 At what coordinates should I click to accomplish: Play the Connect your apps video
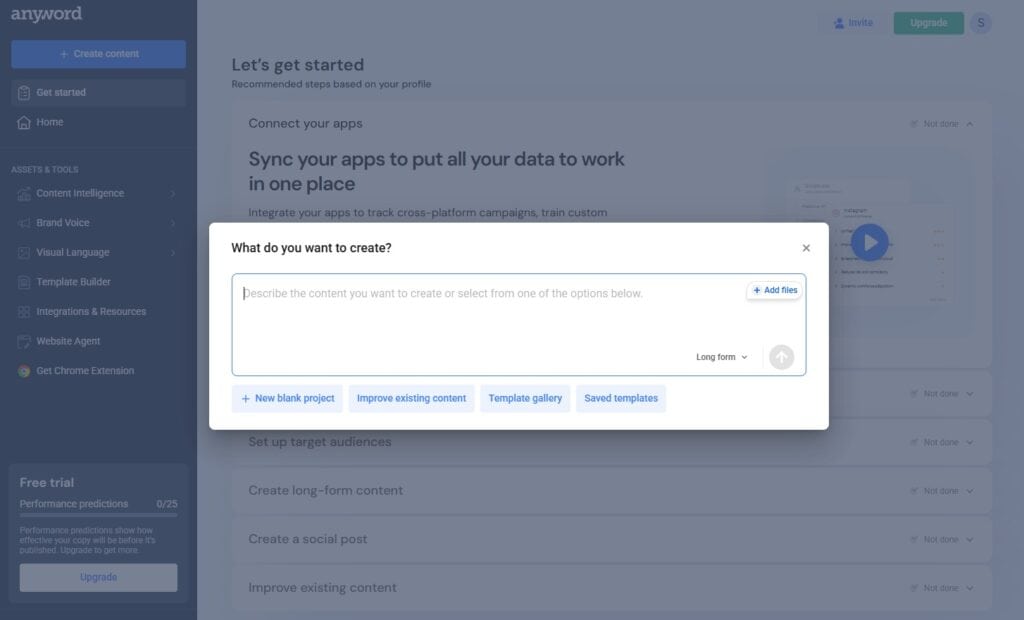(869, 242)
